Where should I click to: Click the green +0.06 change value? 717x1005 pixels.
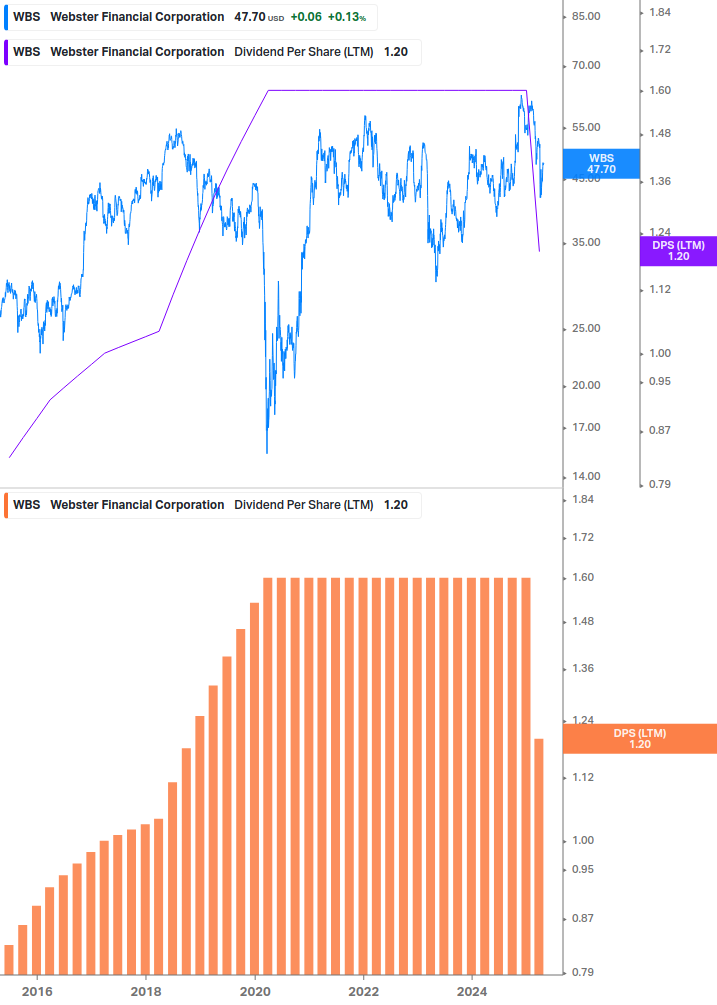(306, 17)
